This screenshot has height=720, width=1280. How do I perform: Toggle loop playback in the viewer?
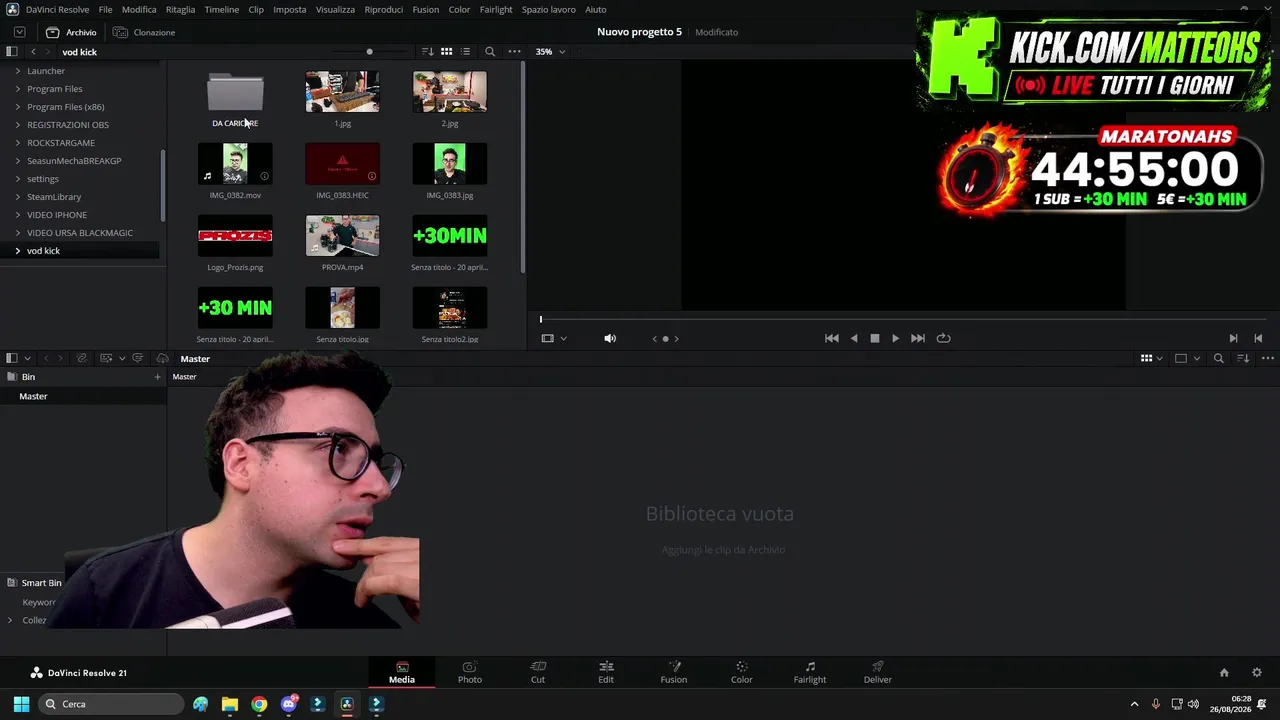943,338
